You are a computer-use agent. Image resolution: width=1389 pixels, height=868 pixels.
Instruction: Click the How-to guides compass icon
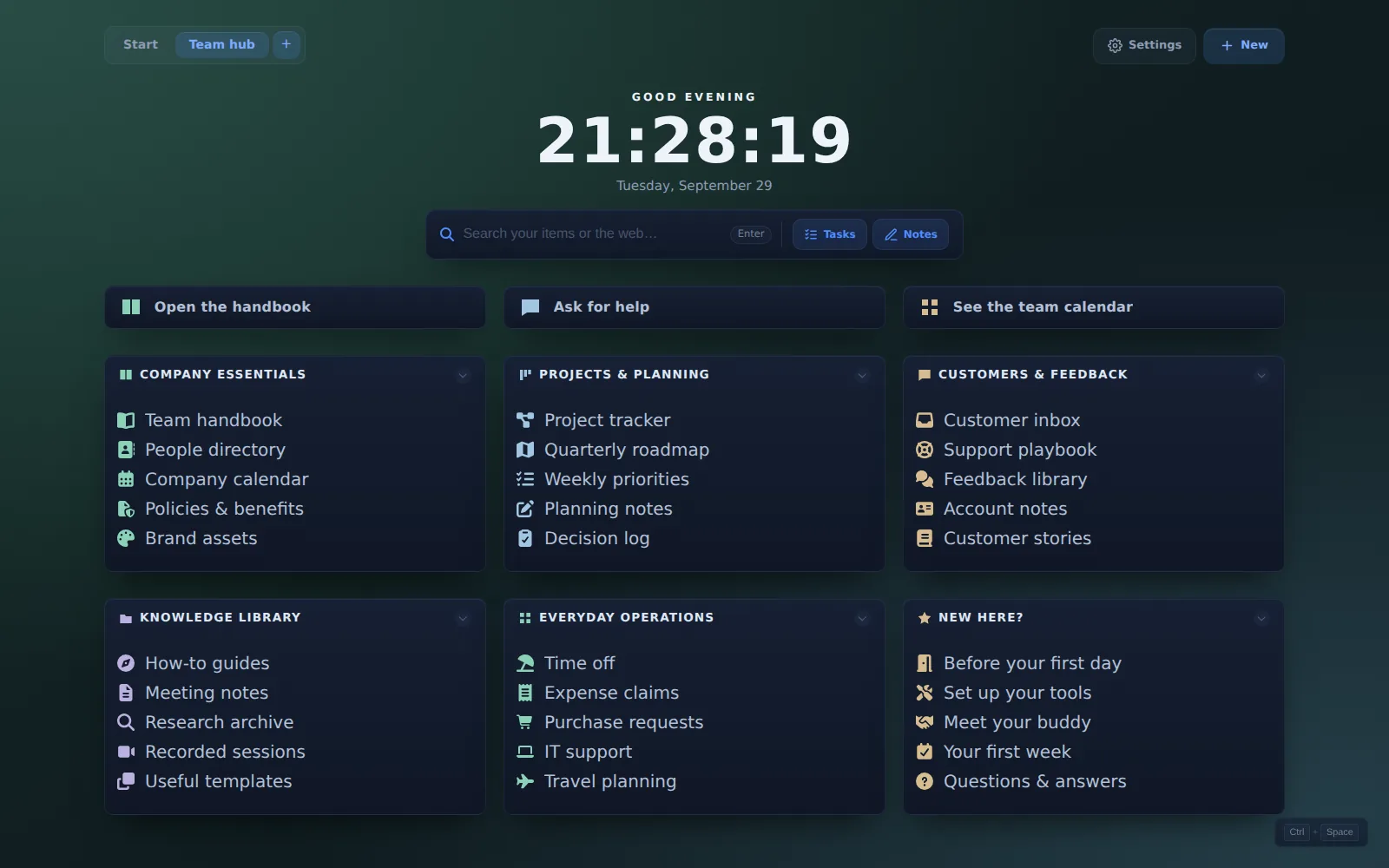126,663
